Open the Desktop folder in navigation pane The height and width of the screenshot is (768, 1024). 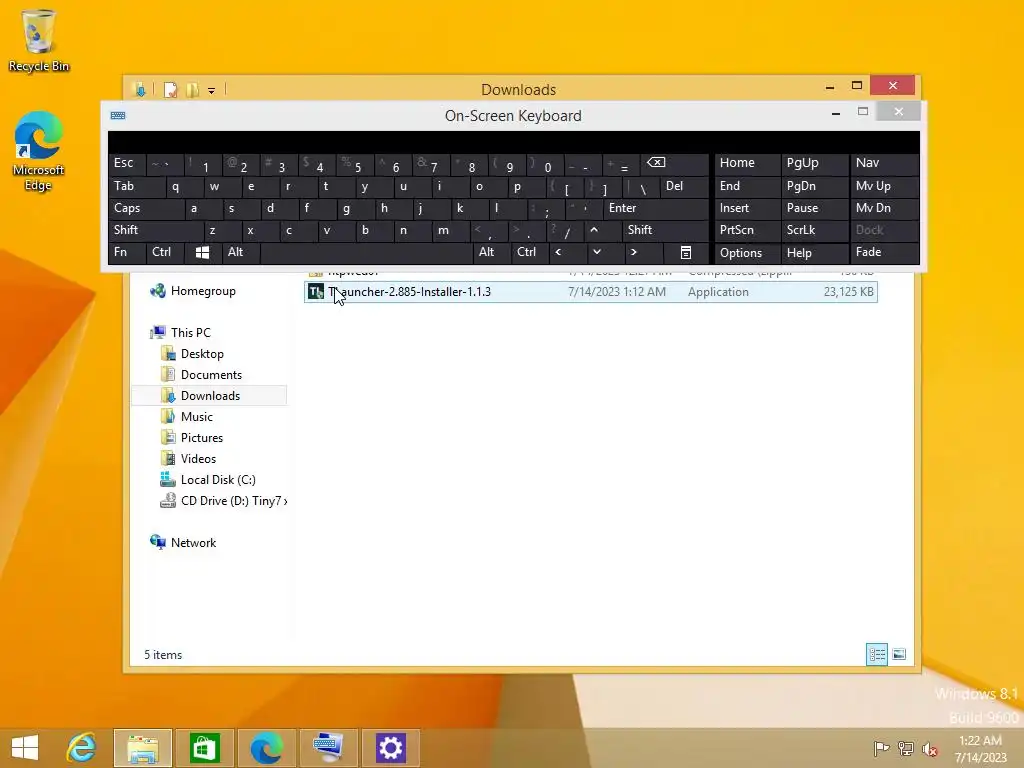[193, 354]
